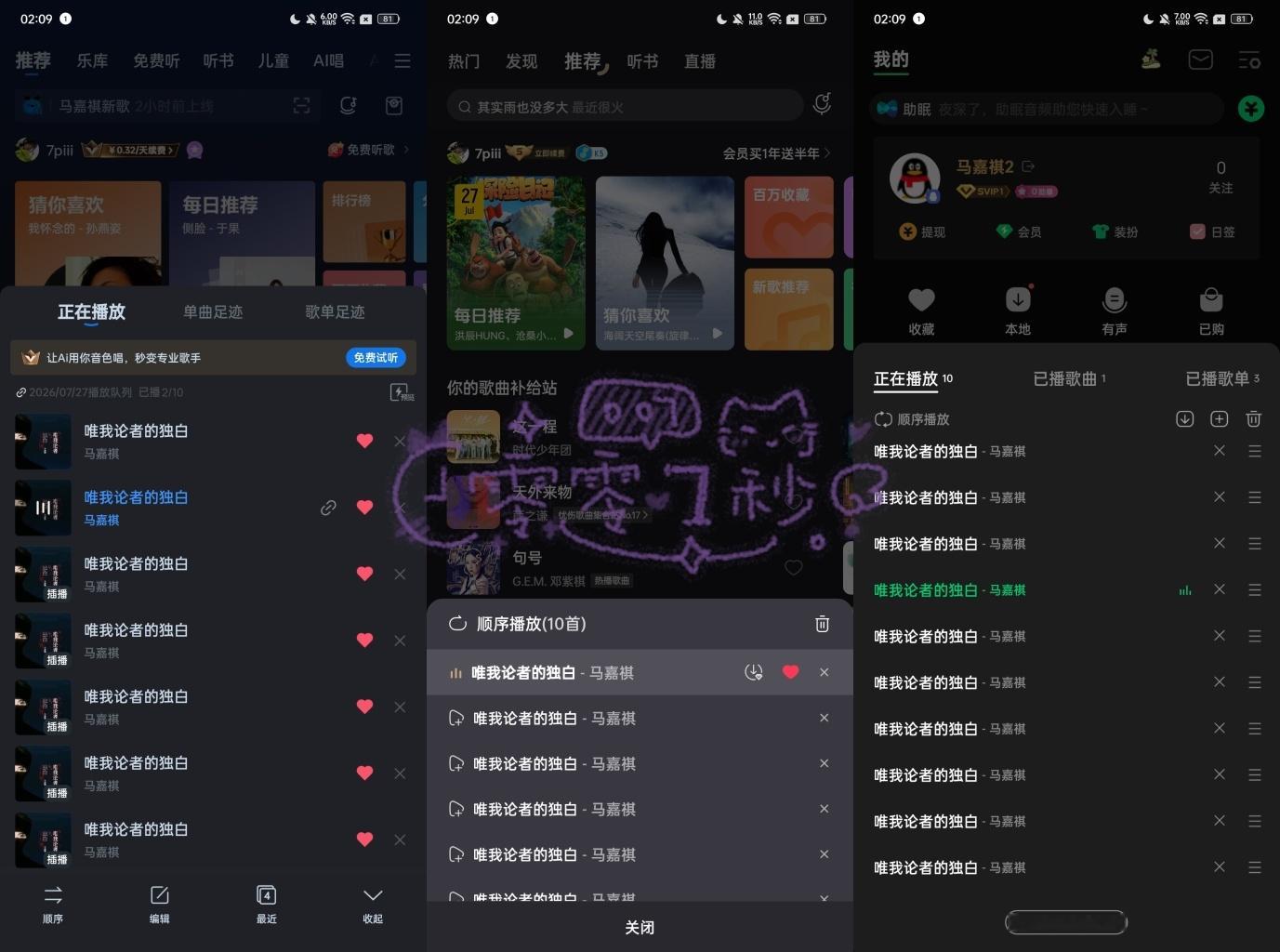The width and height of the screenshot is (1280, 952).
Task: Expand 会员买1年送半年 arrow
Action: tap(827, 153)
